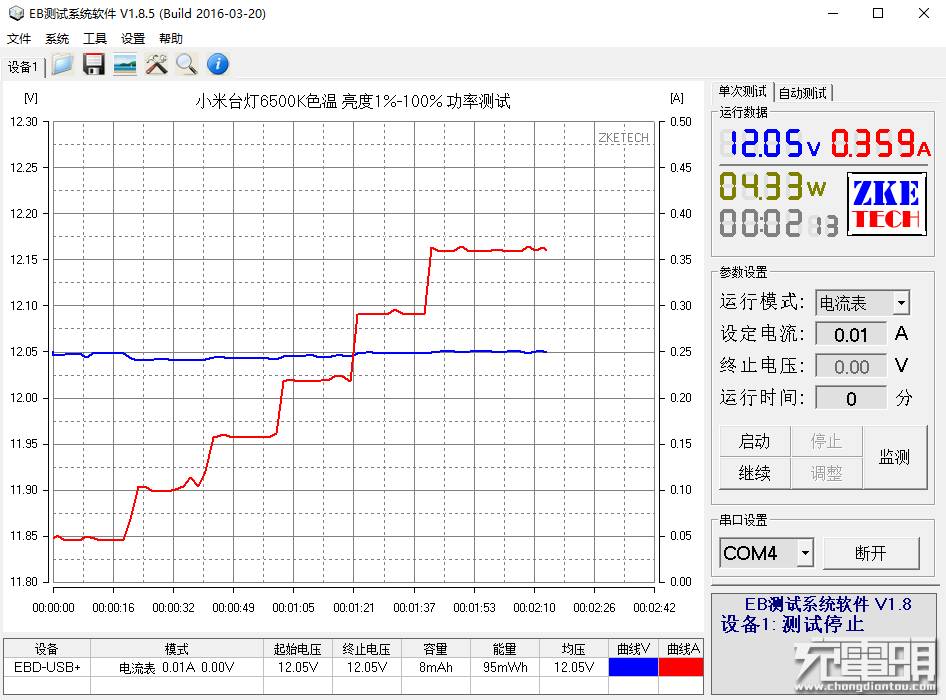Open the blue info icon
946x700 pixels.
pyautogui.click(x=218, y=64)
